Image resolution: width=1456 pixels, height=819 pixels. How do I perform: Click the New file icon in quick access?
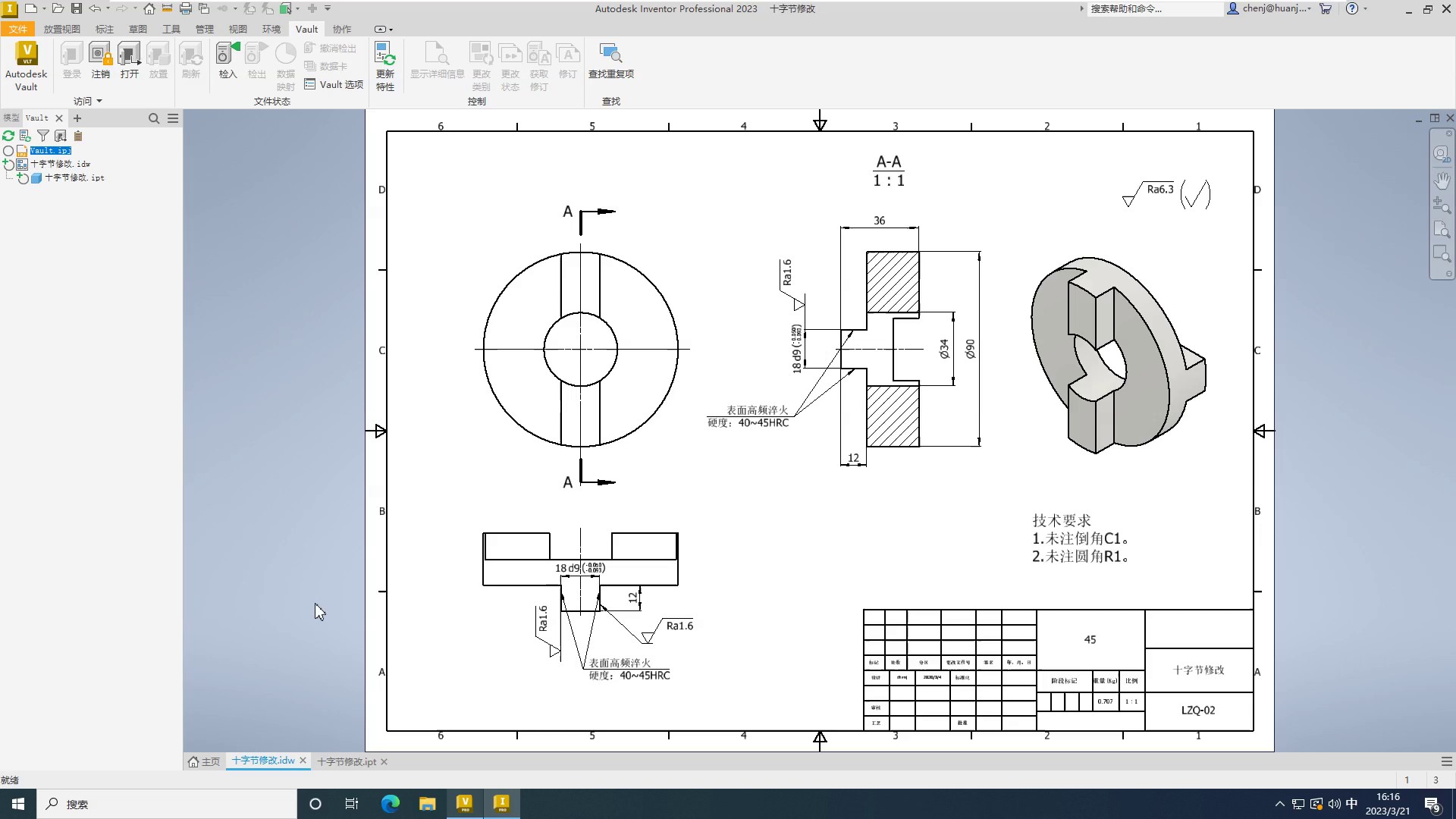pyautogui.click(x=30, y=8)
